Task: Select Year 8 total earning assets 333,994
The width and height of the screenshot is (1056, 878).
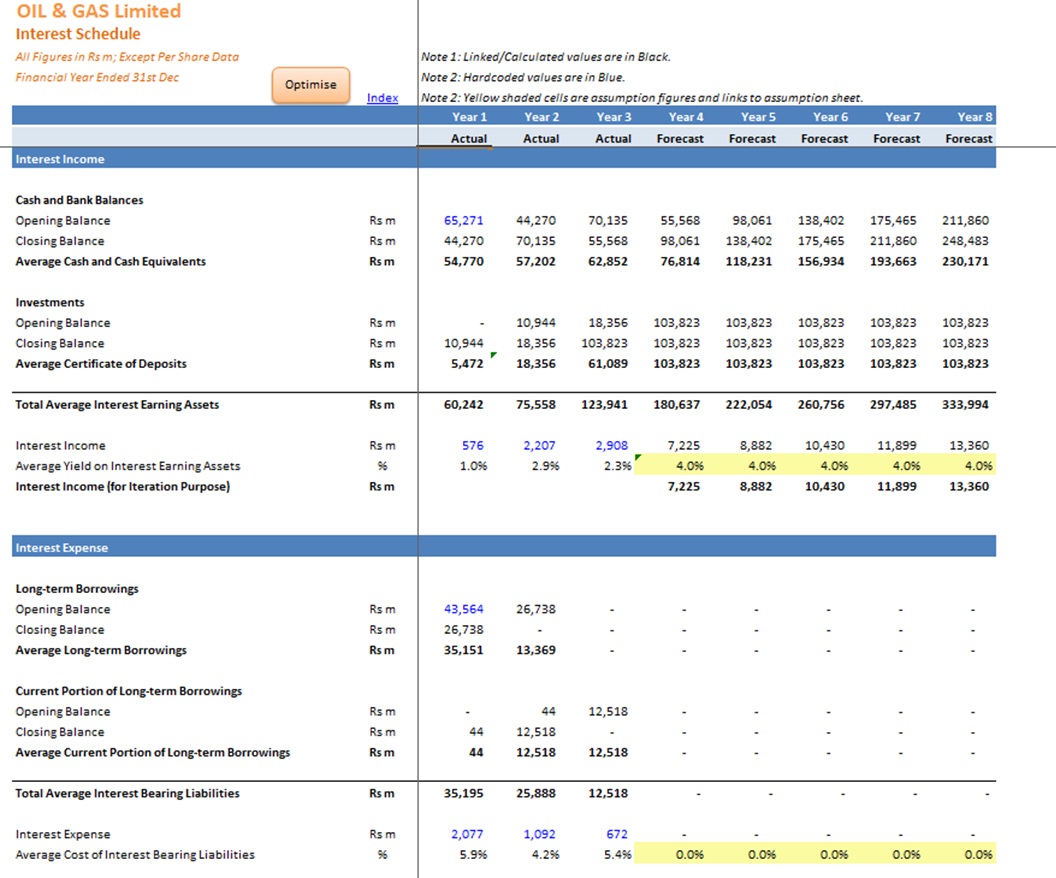Action: pos(965,405)
